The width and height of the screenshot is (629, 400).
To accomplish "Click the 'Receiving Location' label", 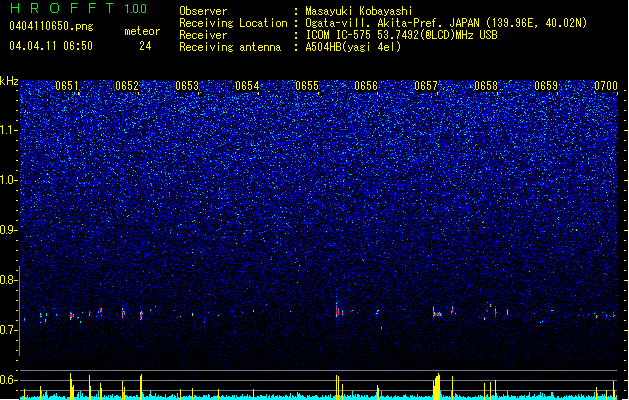I will coord(233,23).
